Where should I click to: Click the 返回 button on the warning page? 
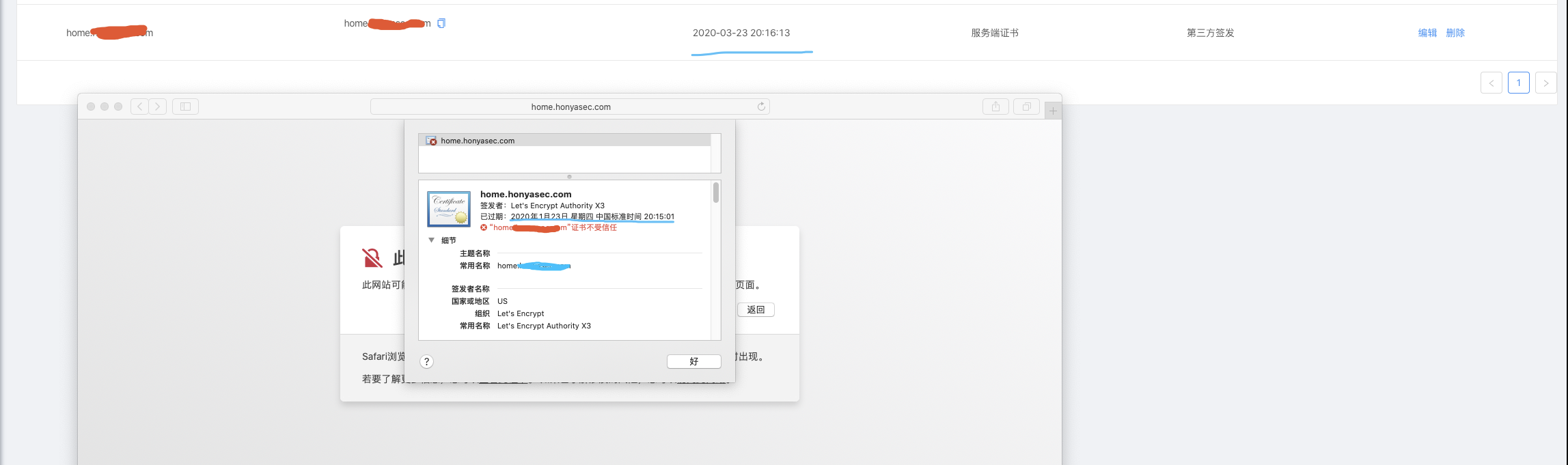point(756,309)
